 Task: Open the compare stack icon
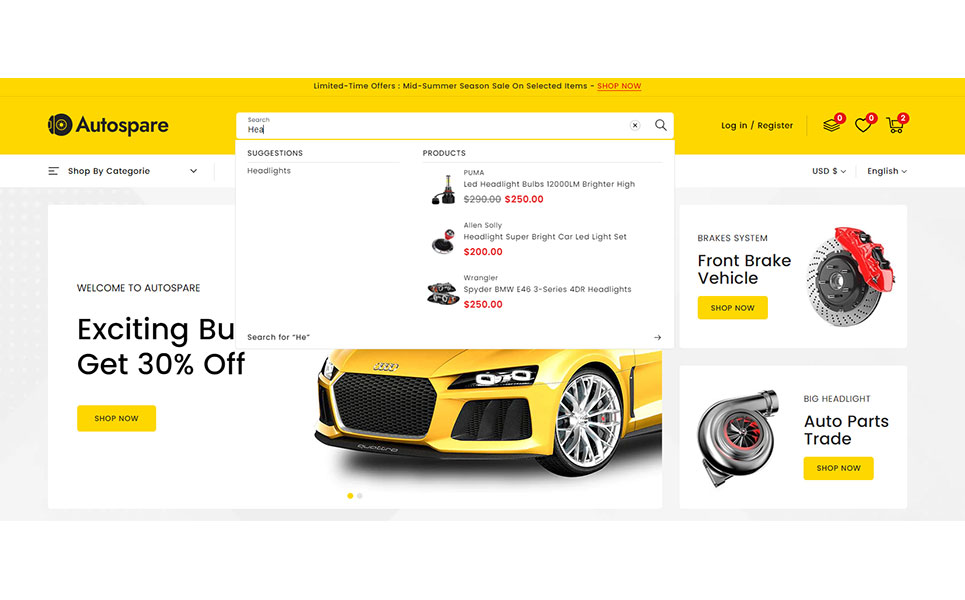point(831,126)
